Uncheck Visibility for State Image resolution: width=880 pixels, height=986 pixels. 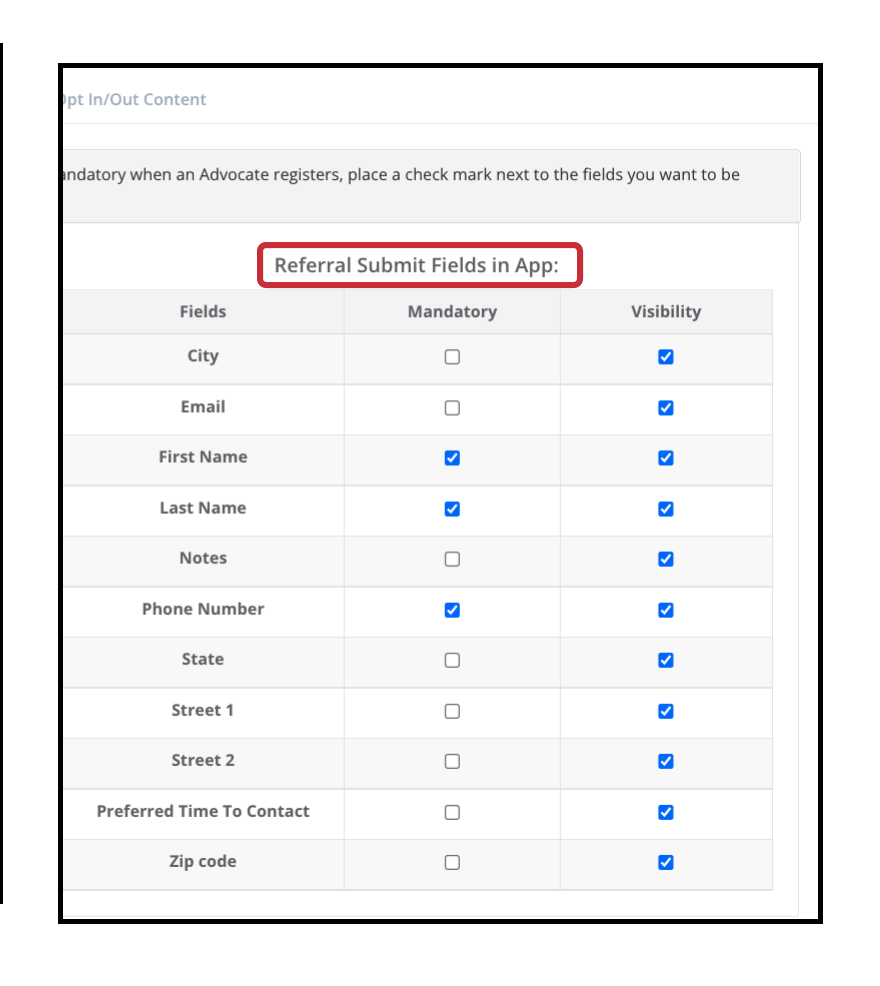[x=666, y=660]
